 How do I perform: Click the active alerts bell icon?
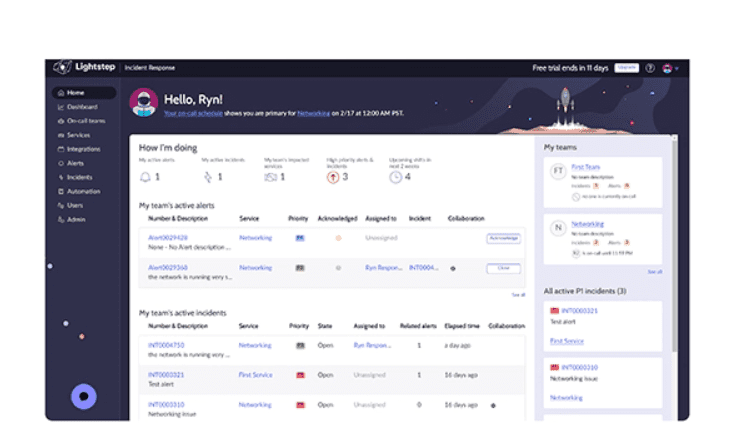point(145,177)
